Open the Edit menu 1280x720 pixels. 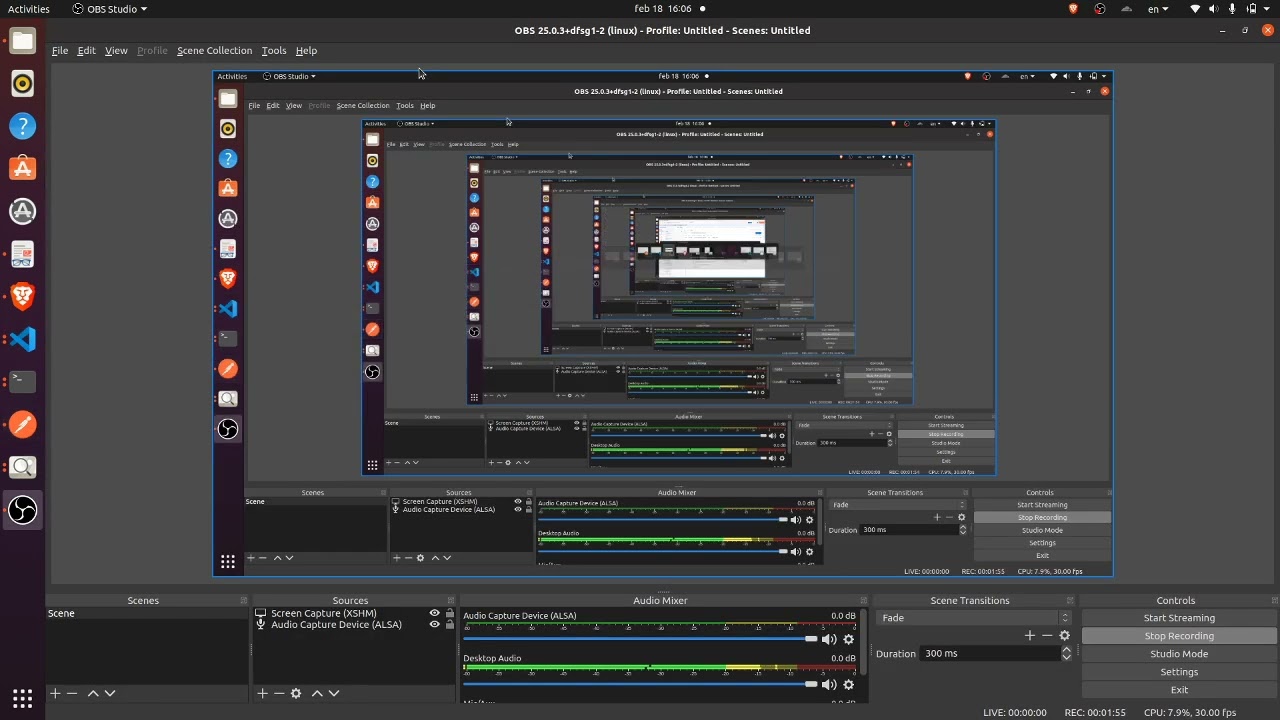[x=87, y=51]
